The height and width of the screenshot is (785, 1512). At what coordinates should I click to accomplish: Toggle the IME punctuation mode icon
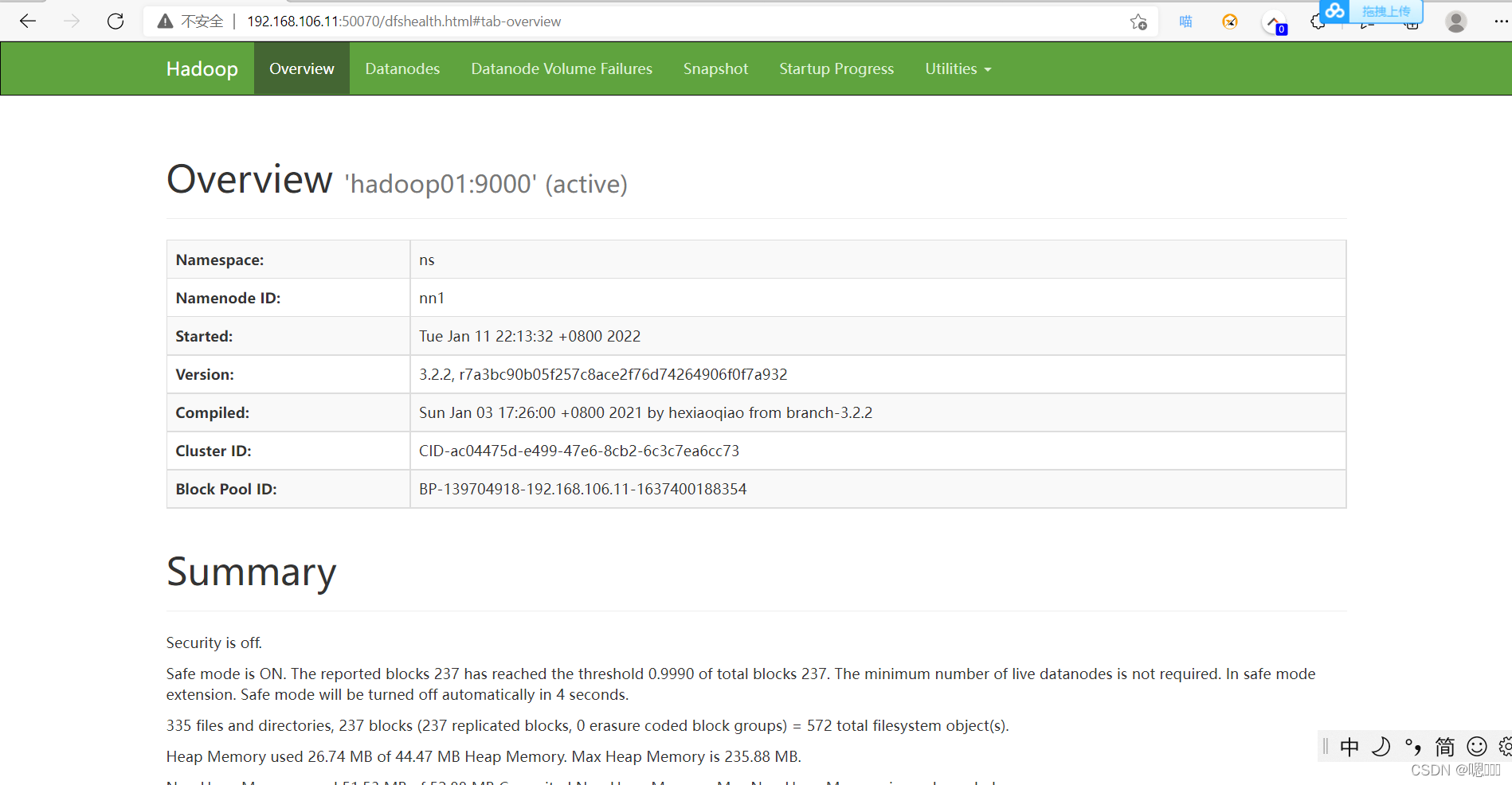click(x=1413, y=747)
